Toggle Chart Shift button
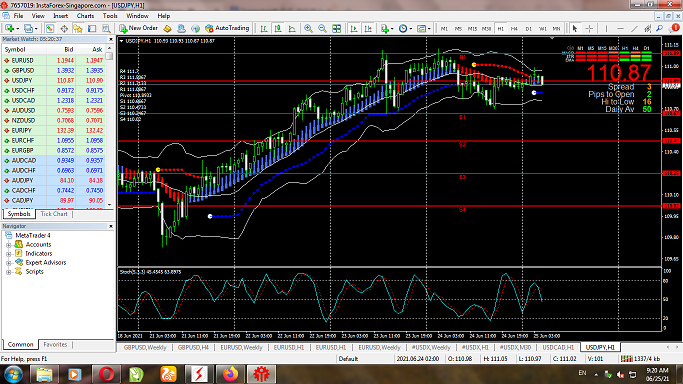Viewport: 683px width, 384px height. point(368,28)
